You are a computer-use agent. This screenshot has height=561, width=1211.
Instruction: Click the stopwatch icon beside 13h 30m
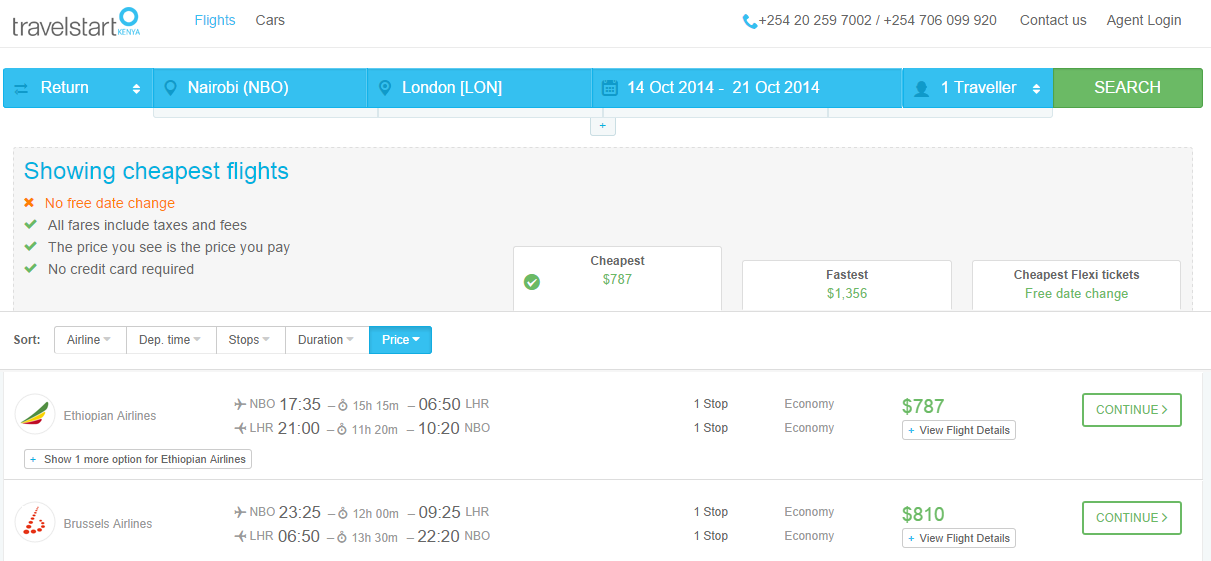[342, 537]
